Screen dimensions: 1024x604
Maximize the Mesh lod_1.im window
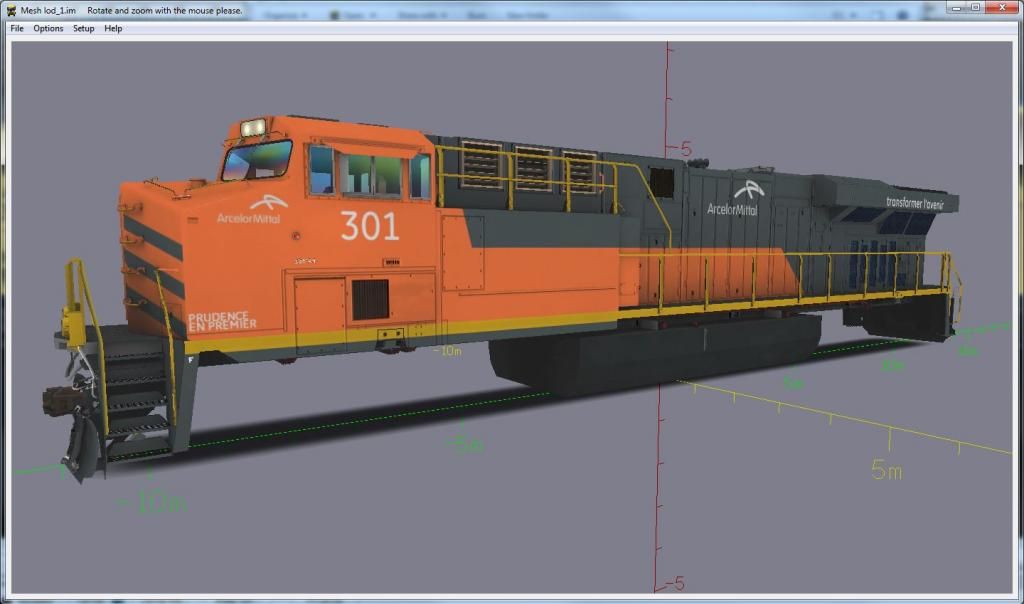(x=975, y=8)
